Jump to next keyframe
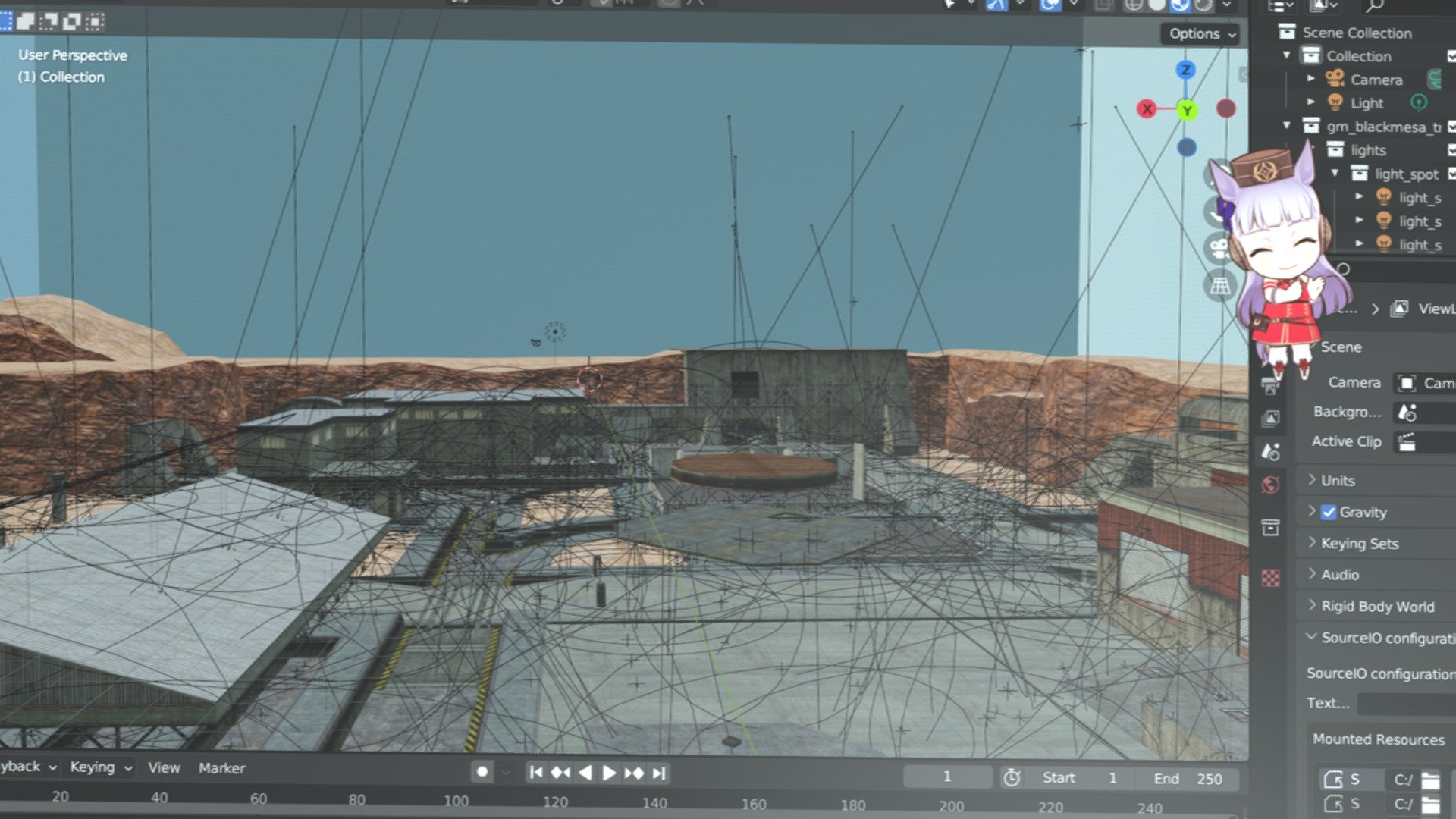Viewport: 1456px width, 819px height. click(x=634, y=773)
